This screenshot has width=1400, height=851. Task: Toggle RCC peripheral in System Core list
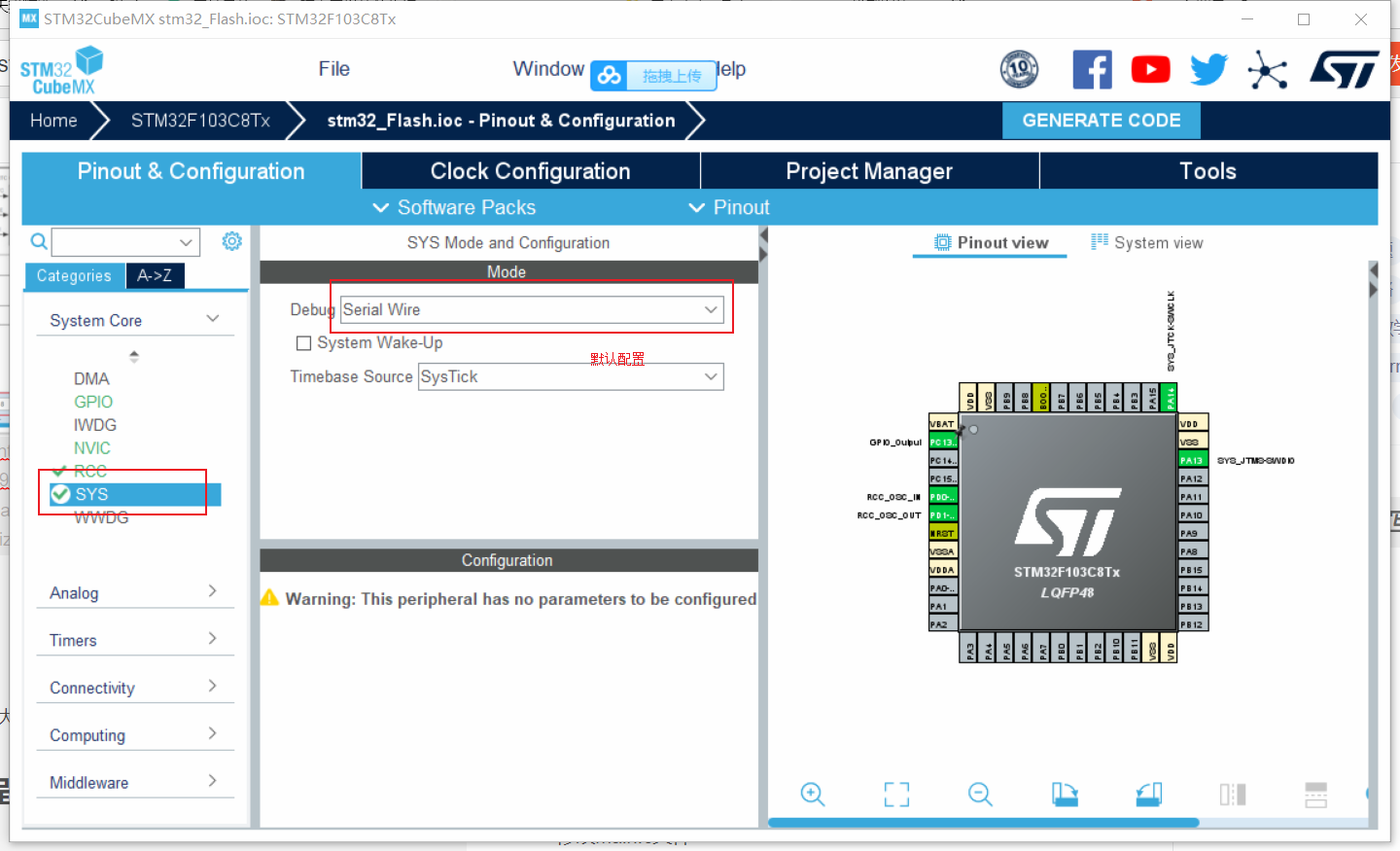[91, 470]
